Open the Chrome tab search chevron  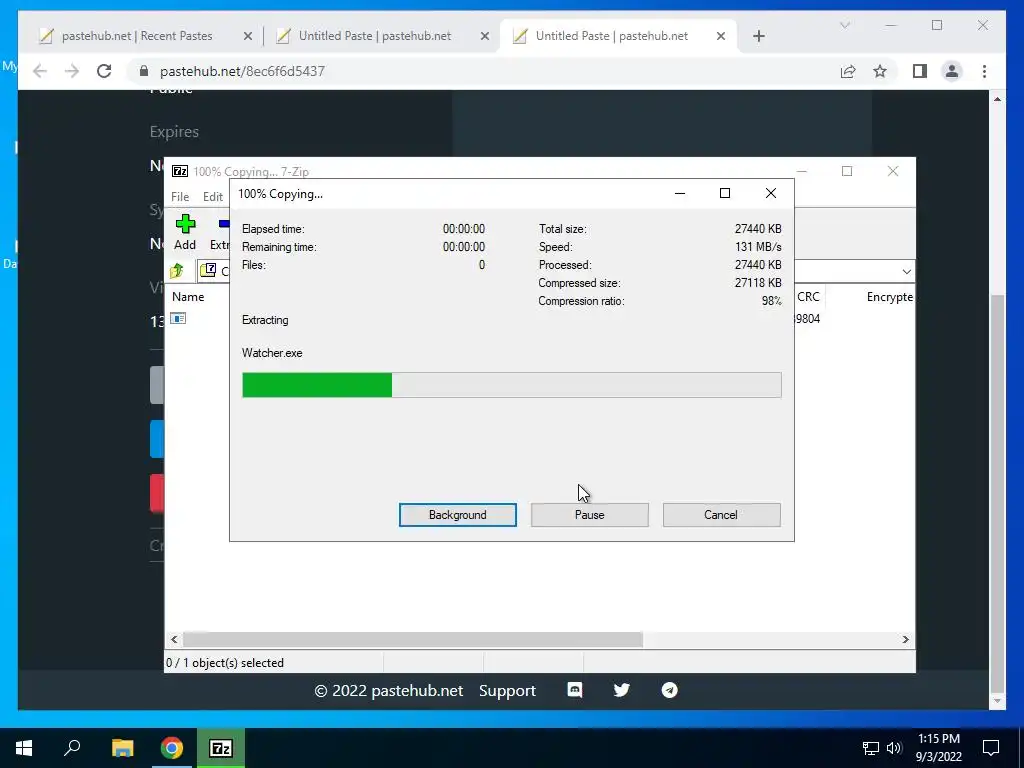844,25
